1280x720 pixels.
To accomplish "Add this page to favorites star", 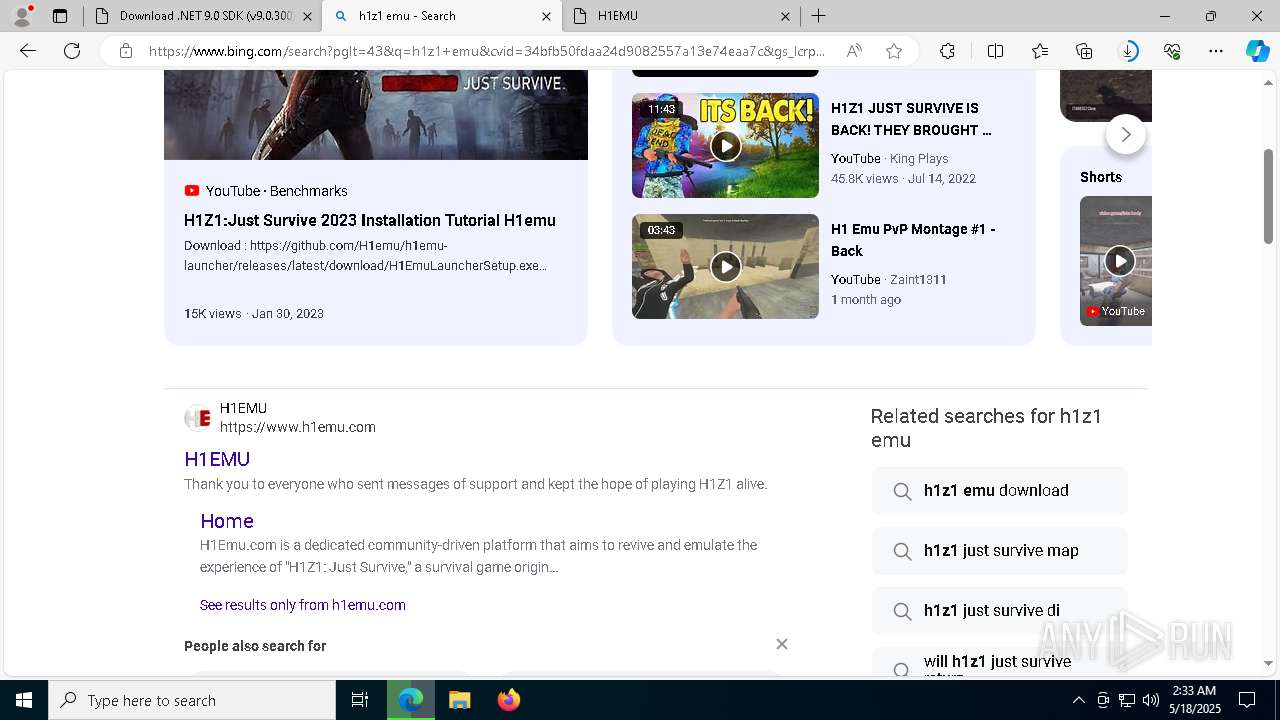I will 894,51.
